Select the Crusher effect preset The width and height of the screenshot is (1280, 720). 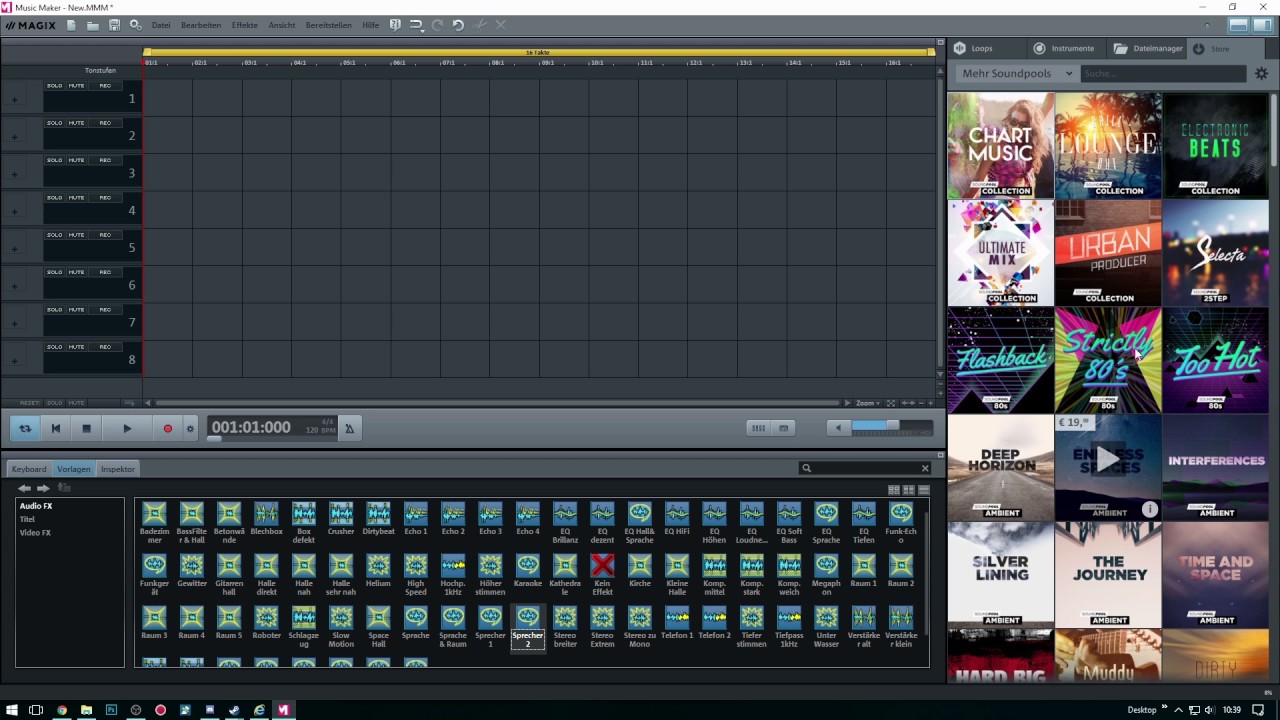pos(341,519)
